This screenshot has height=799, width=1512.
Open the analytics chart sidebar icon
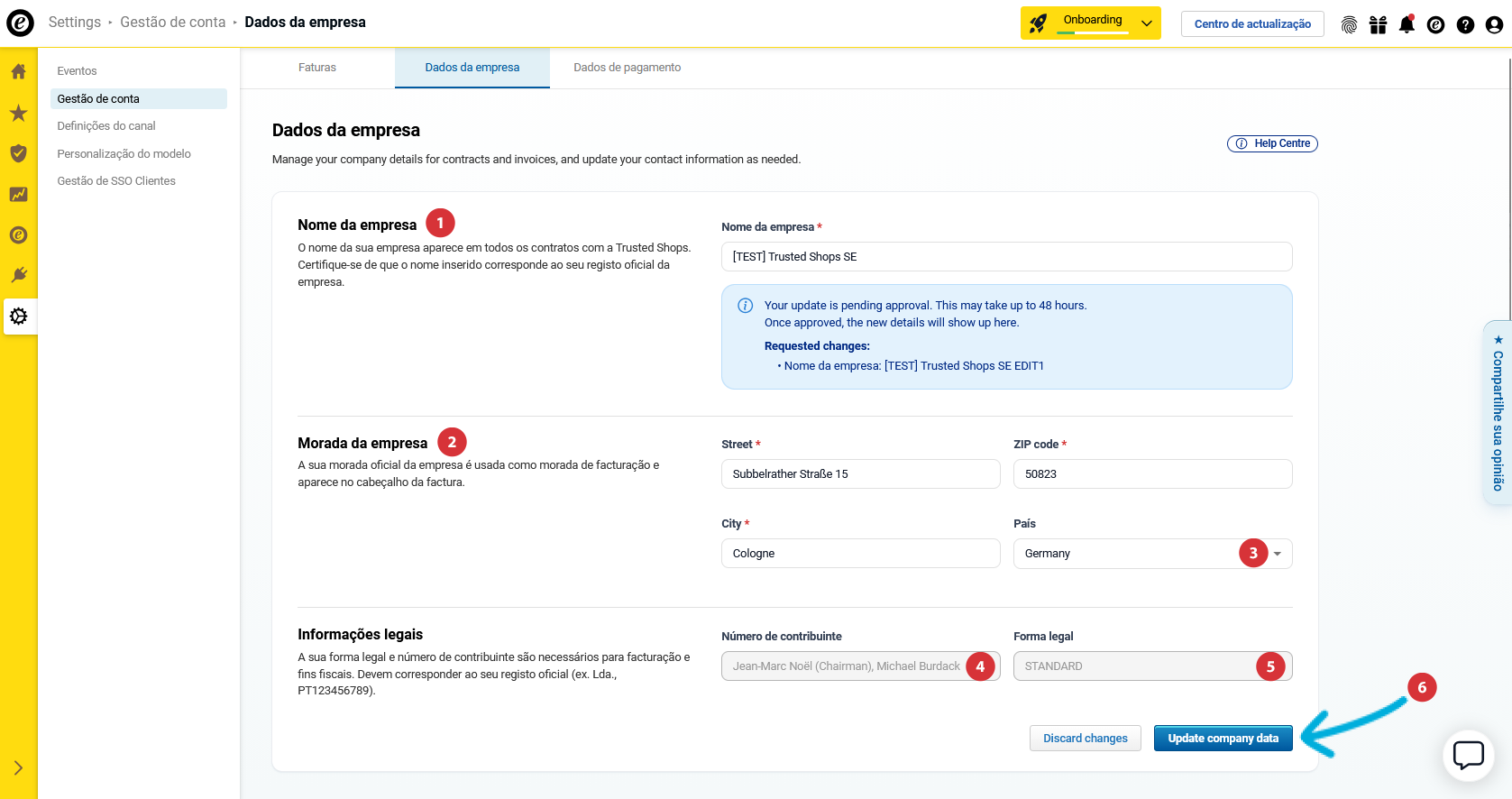(x=18, y=195)
